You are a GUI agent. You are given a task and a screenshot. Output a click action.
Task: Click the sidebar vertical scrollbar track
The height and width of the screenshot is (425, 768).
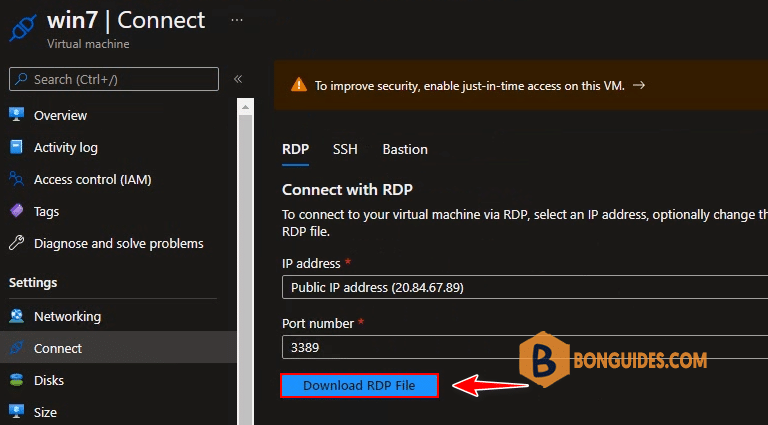pyautogui.click(x=245, y=269)
